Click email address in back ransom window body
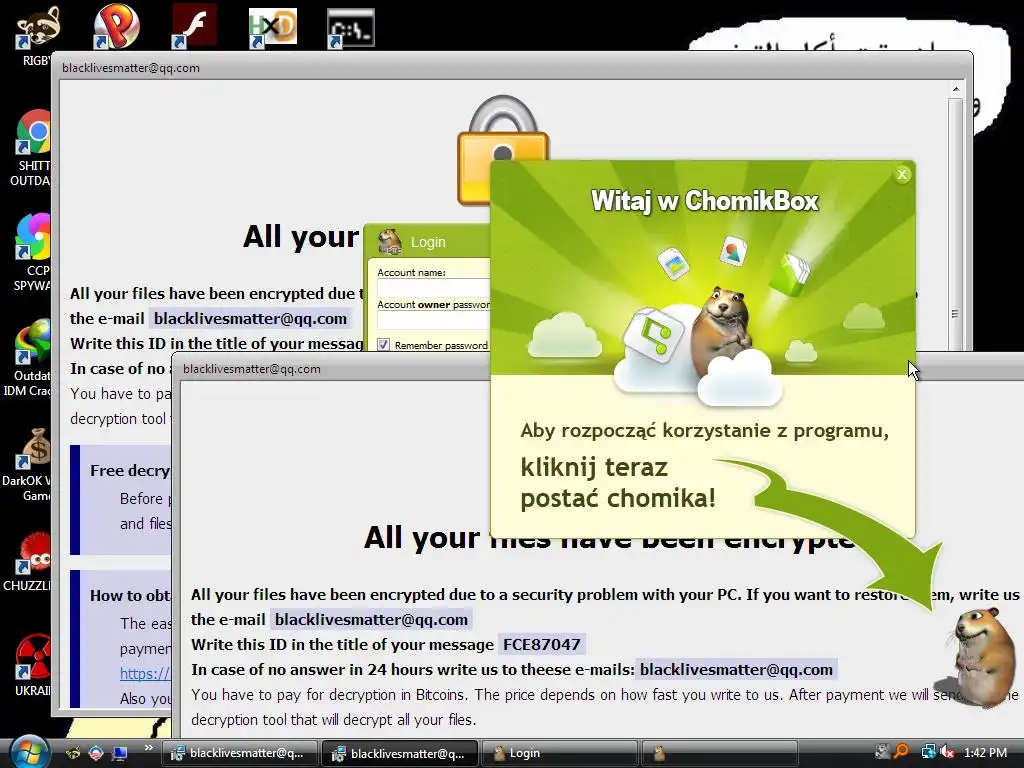 coord(250,318)
